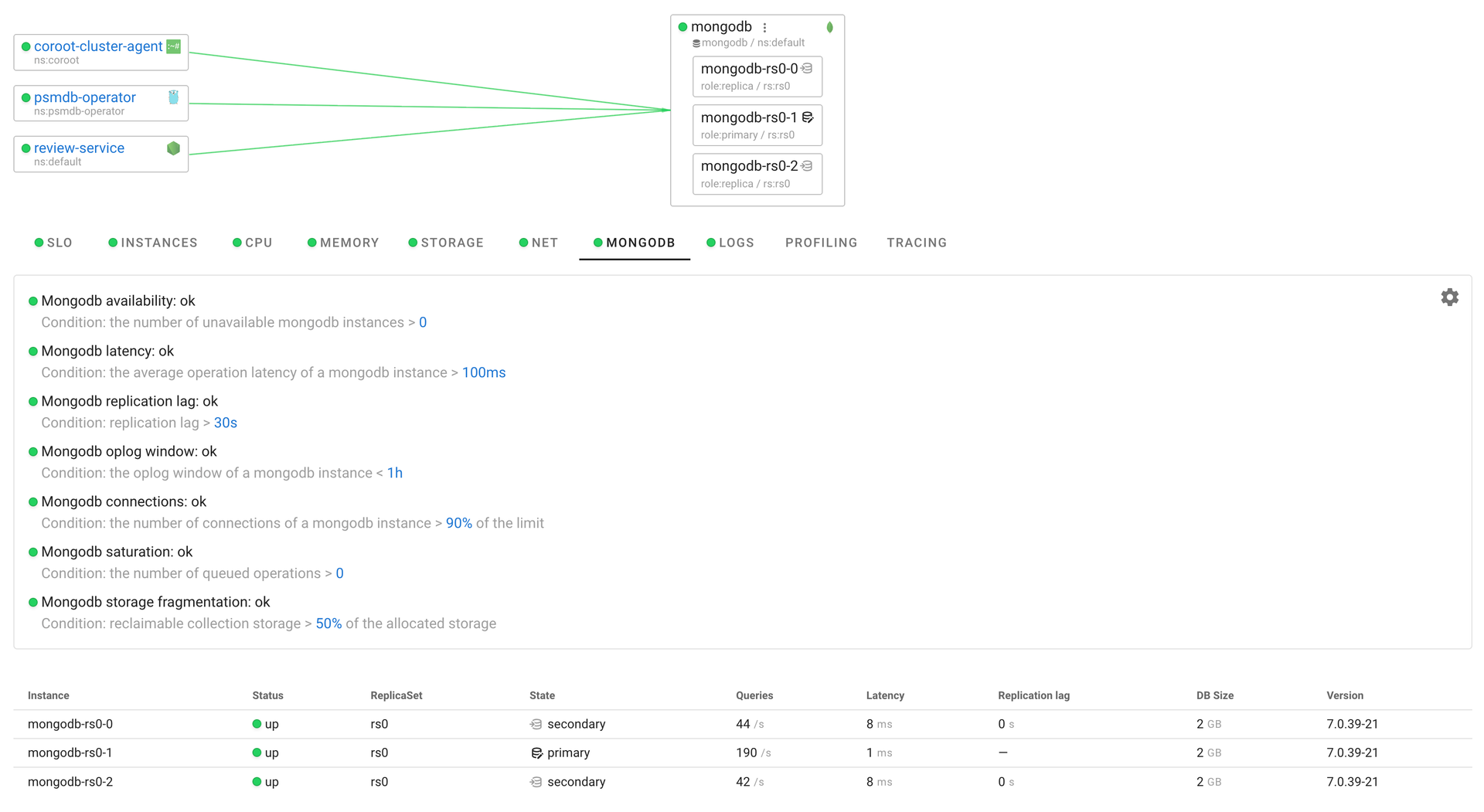Click the Replication lag column header
The image size is (1484, 812).
1033,695
